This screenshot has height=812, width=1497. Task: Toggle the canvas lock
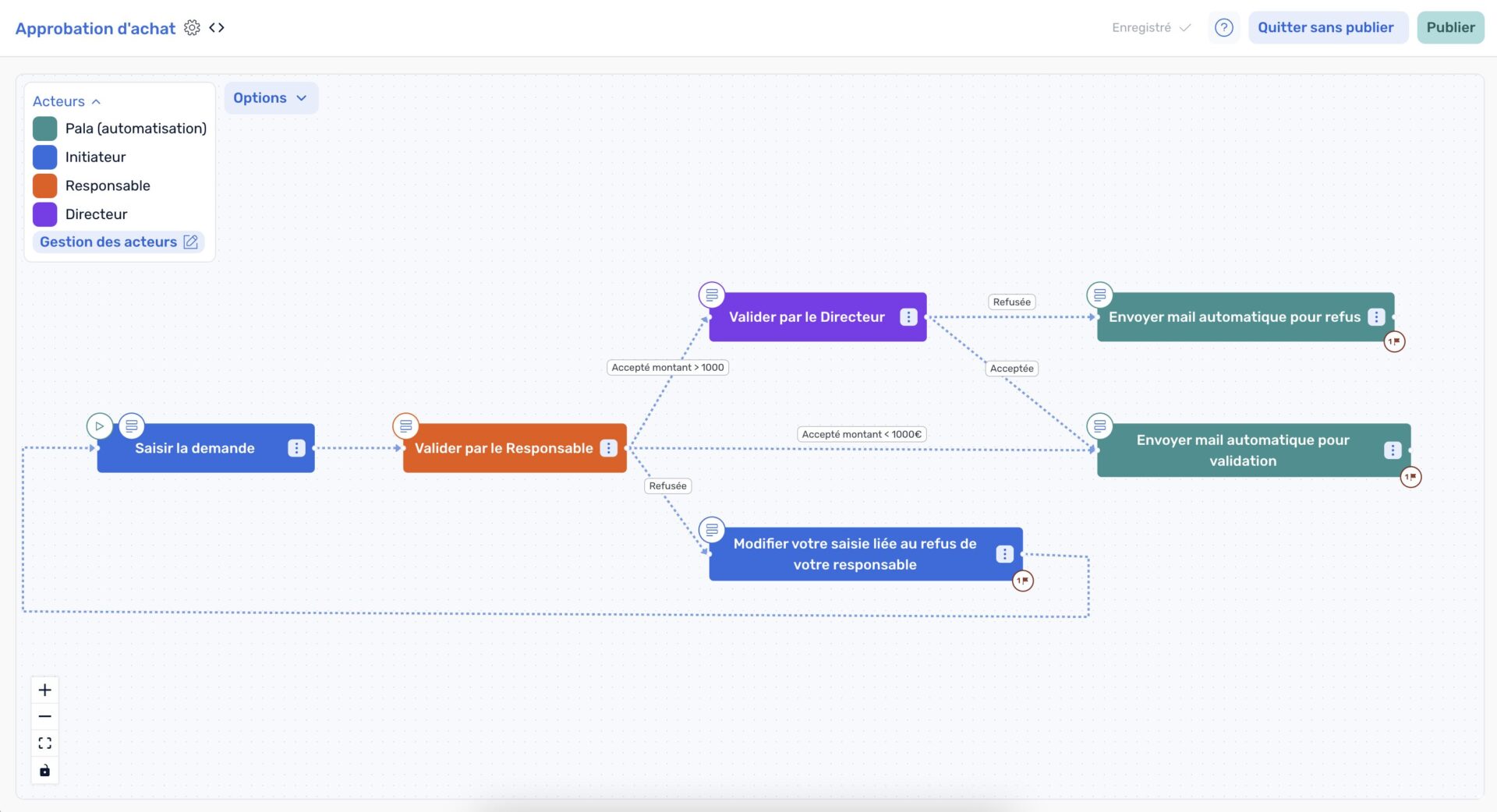(45, 771)
